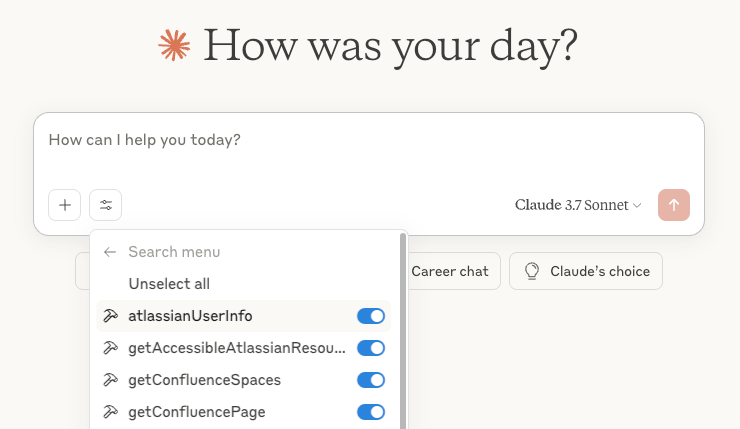Image resolution: width=740 pixels, height=429 pixels.
Task: Select the getAccessibleAtlassianResources menu entry
Action: click(237, 348)
